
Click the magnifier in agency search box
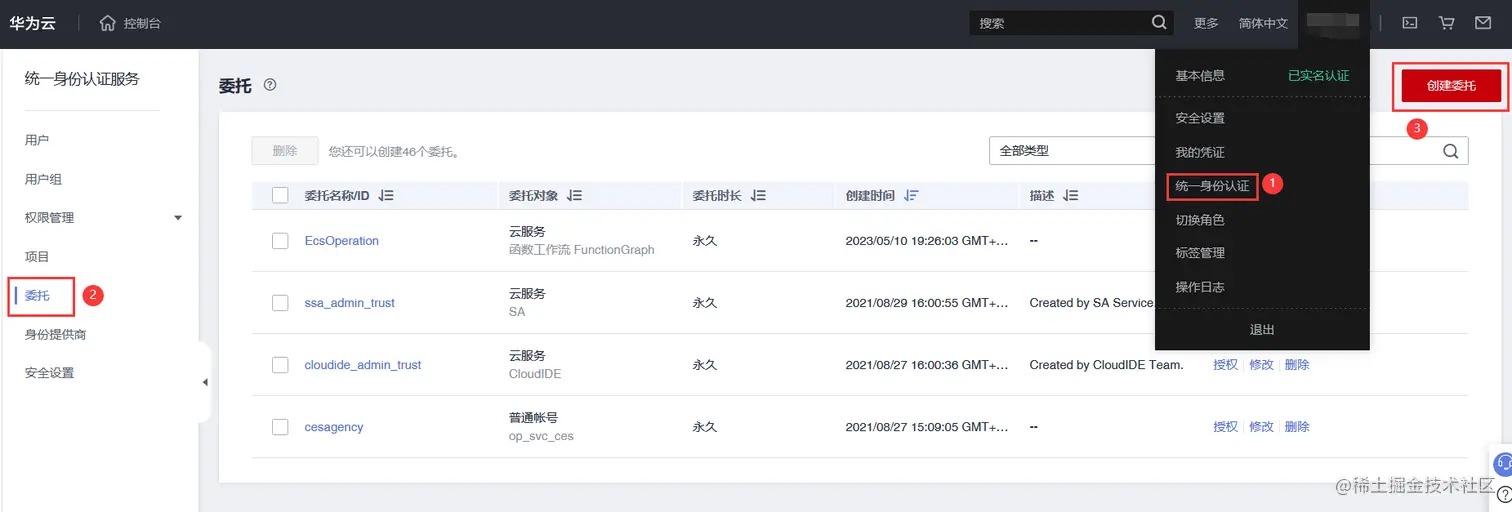coord(1450,151)
